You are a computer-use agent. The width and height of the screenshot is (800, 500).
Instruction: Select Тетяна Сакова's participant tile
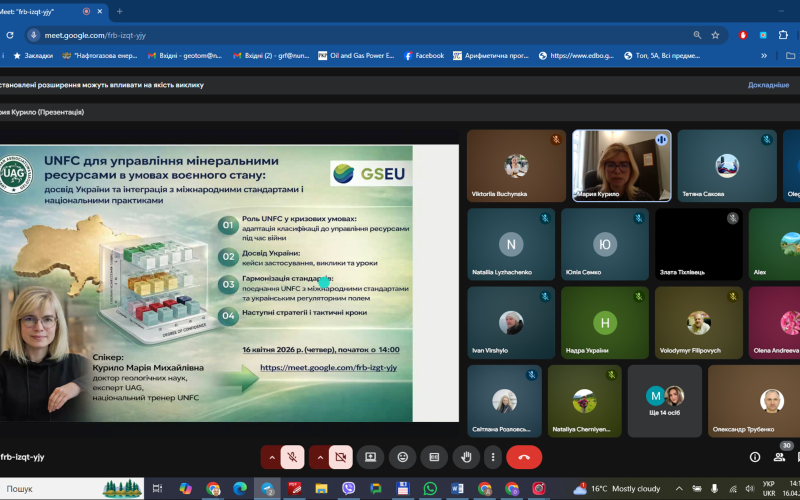[x=727, y=166]
